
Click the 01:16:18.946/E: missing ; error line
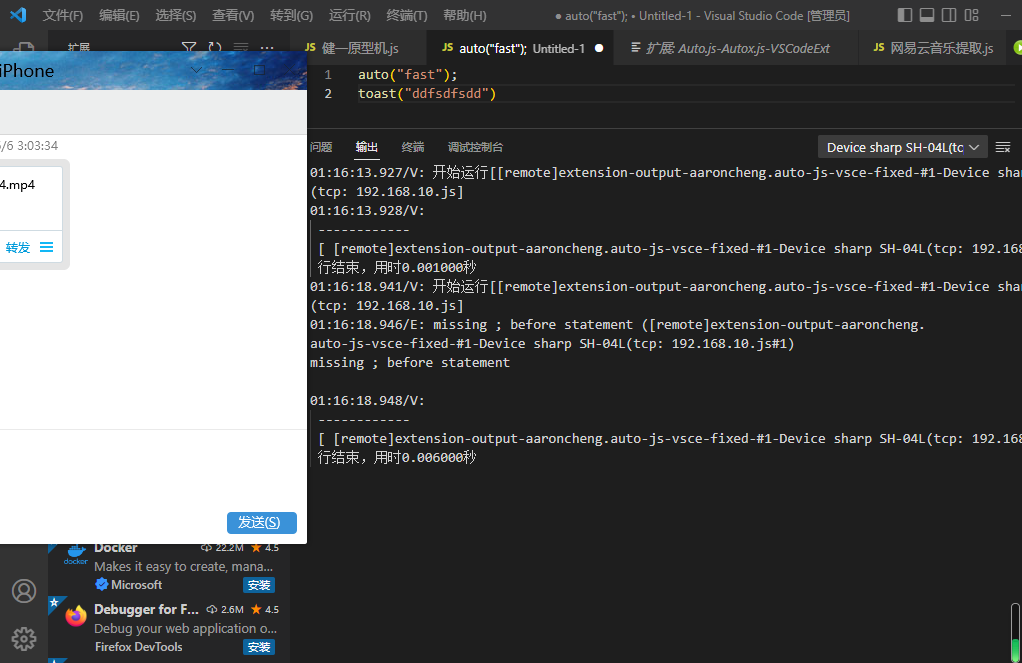tap(617, 324)
